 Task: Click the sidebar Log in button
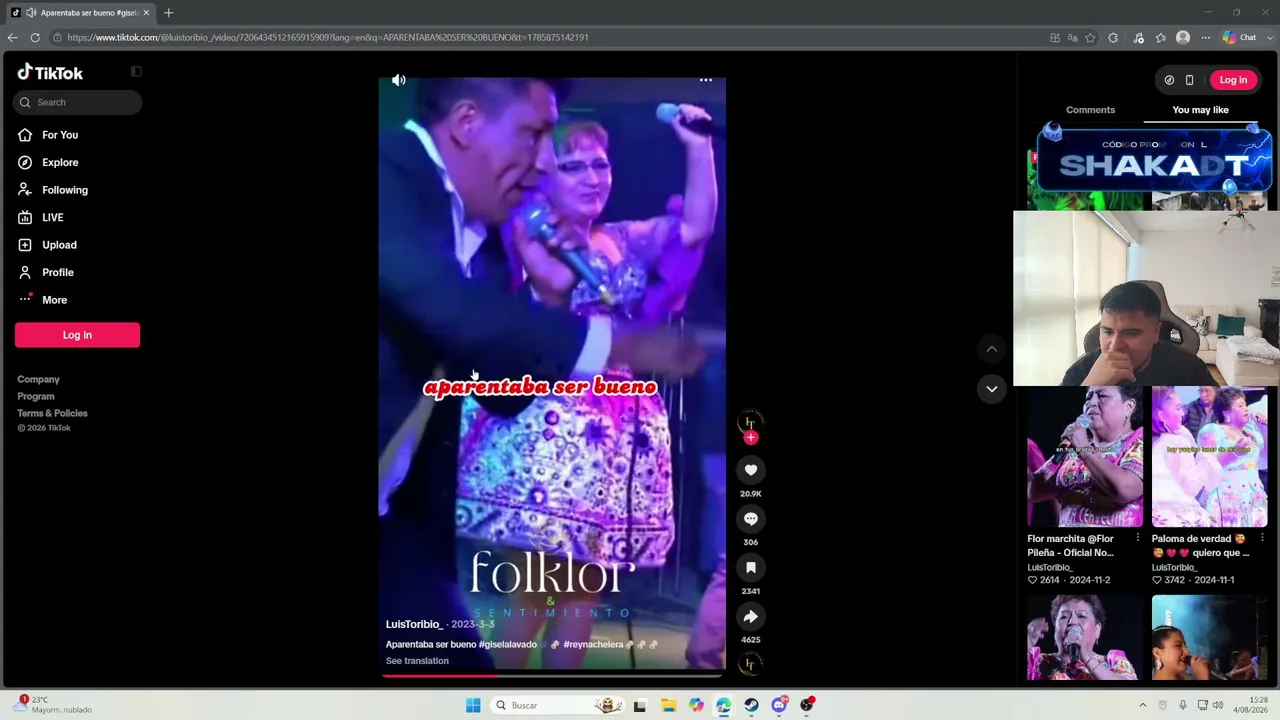coord(77,335)
